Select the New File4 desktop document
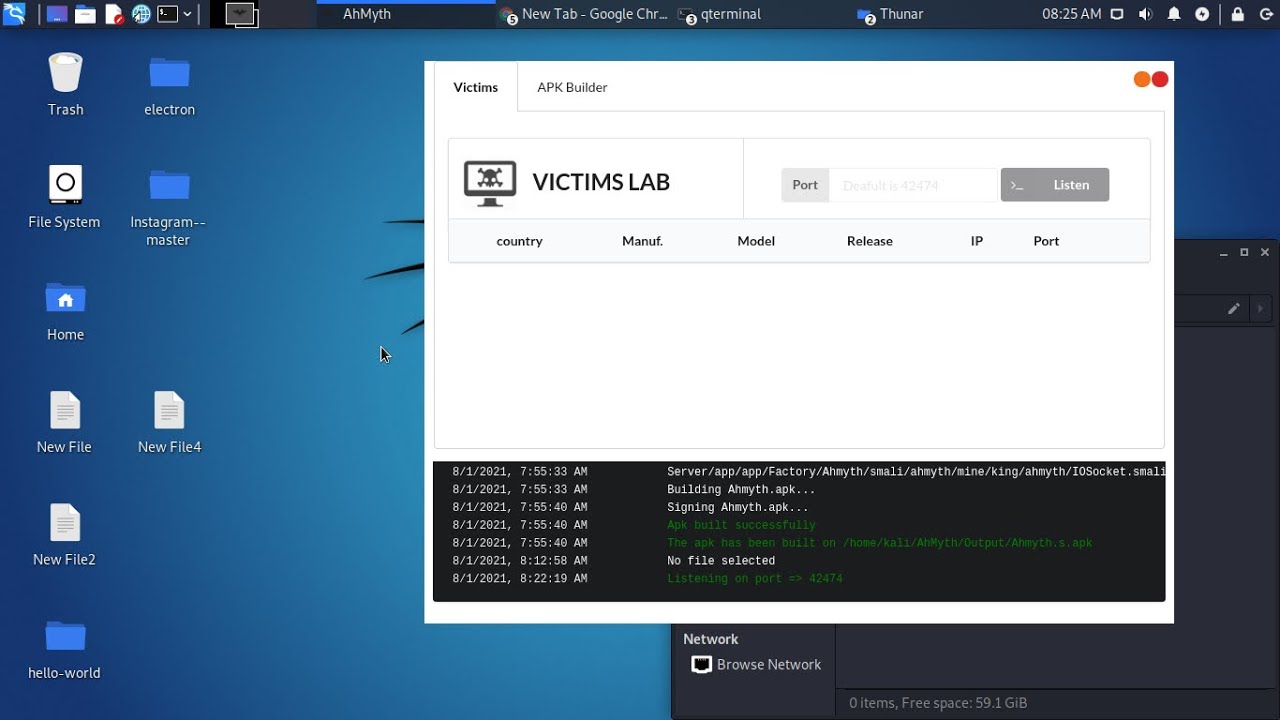This screenshot has width=1280, height=720. [x=169, y=422]
